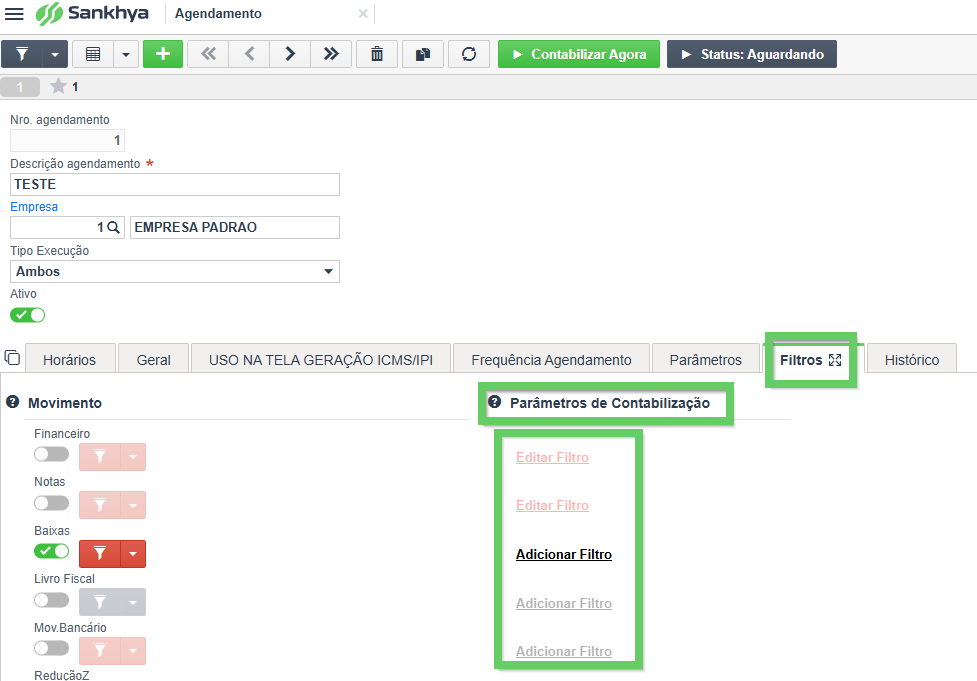The image size is (977, 681).
Task: Click the Livro Fiscal filter funnel button
Action: [x=100, y=602]
